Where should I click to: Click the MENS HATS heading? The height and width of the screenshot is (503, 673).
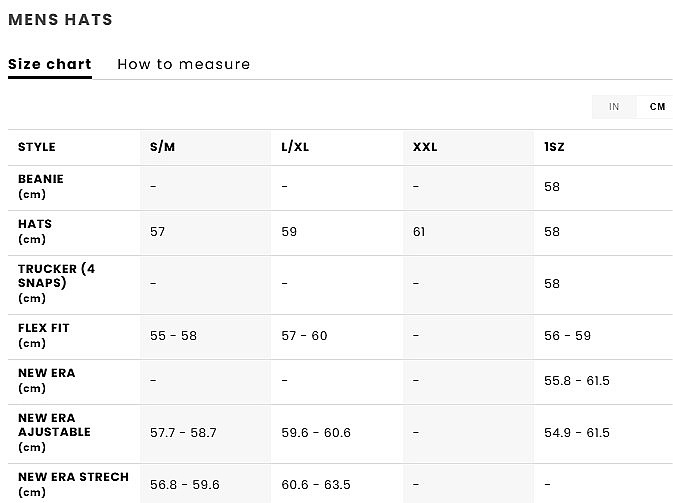click(x=60, y=19)
